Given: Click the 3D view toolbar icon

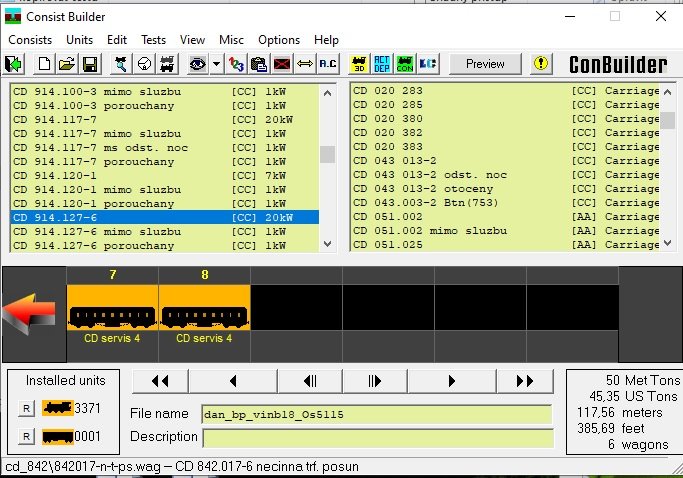Looking at the screenshot, I should [x=359, y=64].
